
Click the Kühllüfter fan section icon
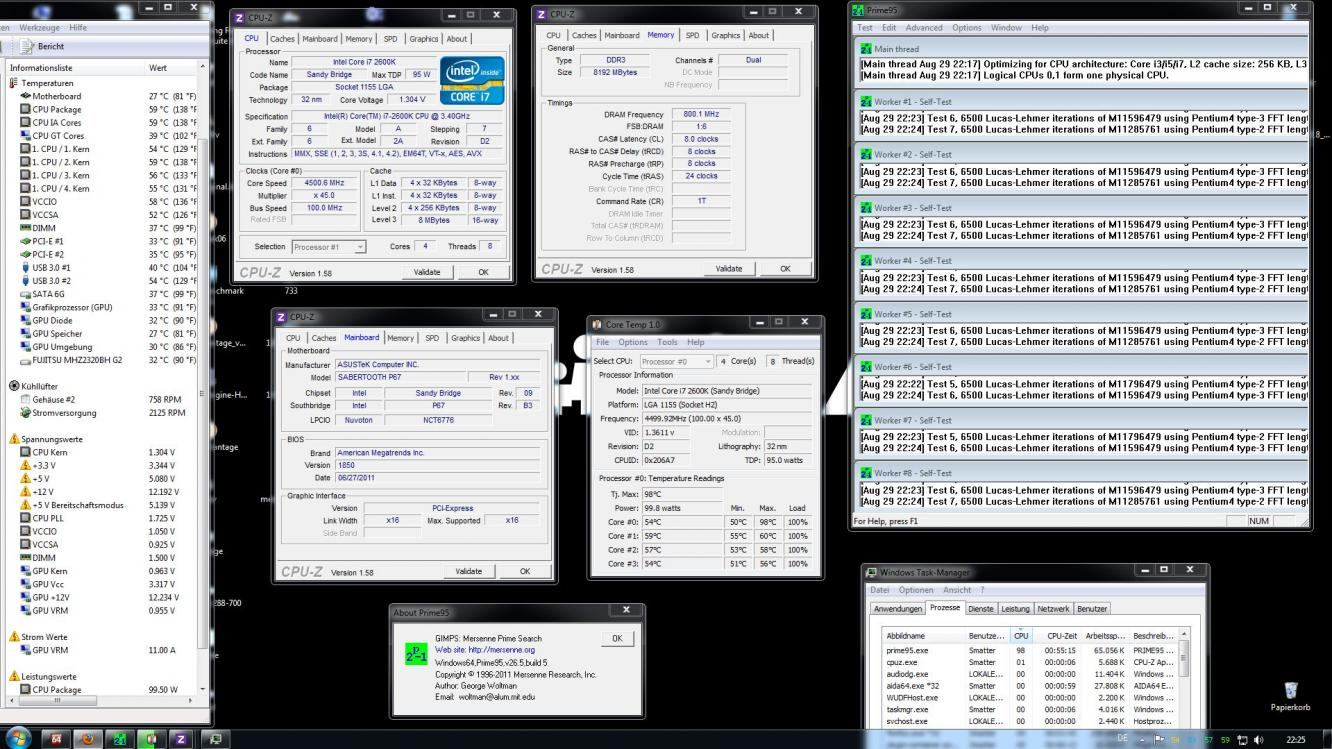14,385
